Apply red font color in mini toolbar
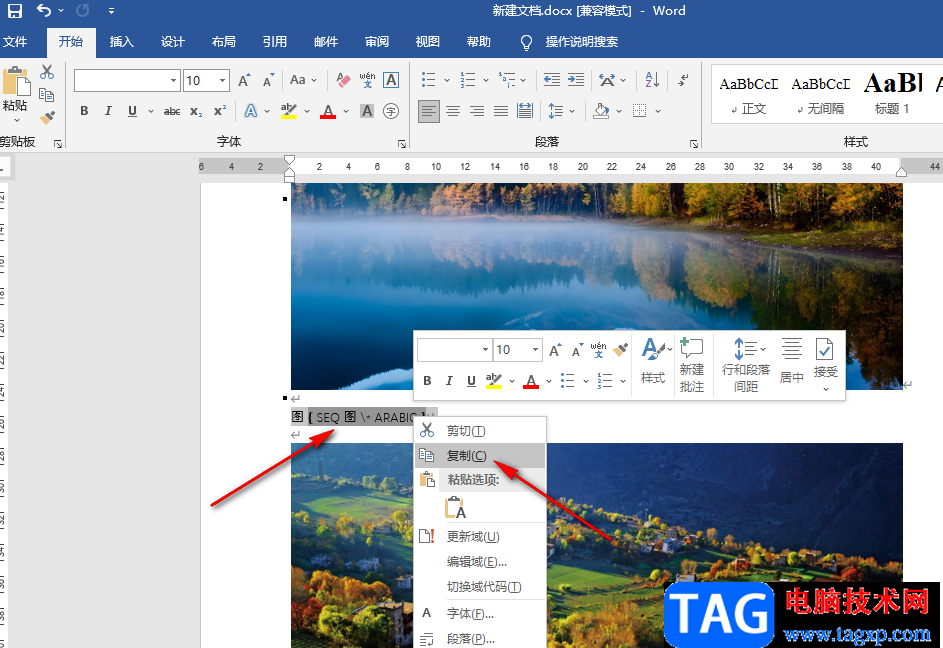This screenshot has width=943, height=648. click(x=531, y=380)
